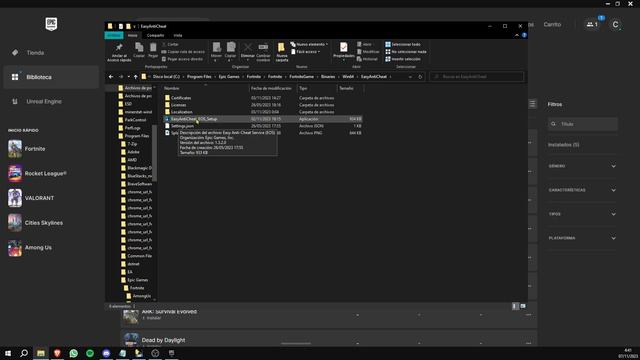
Task: Open the profile avatar C in launcher
Action: click(615, 24)
